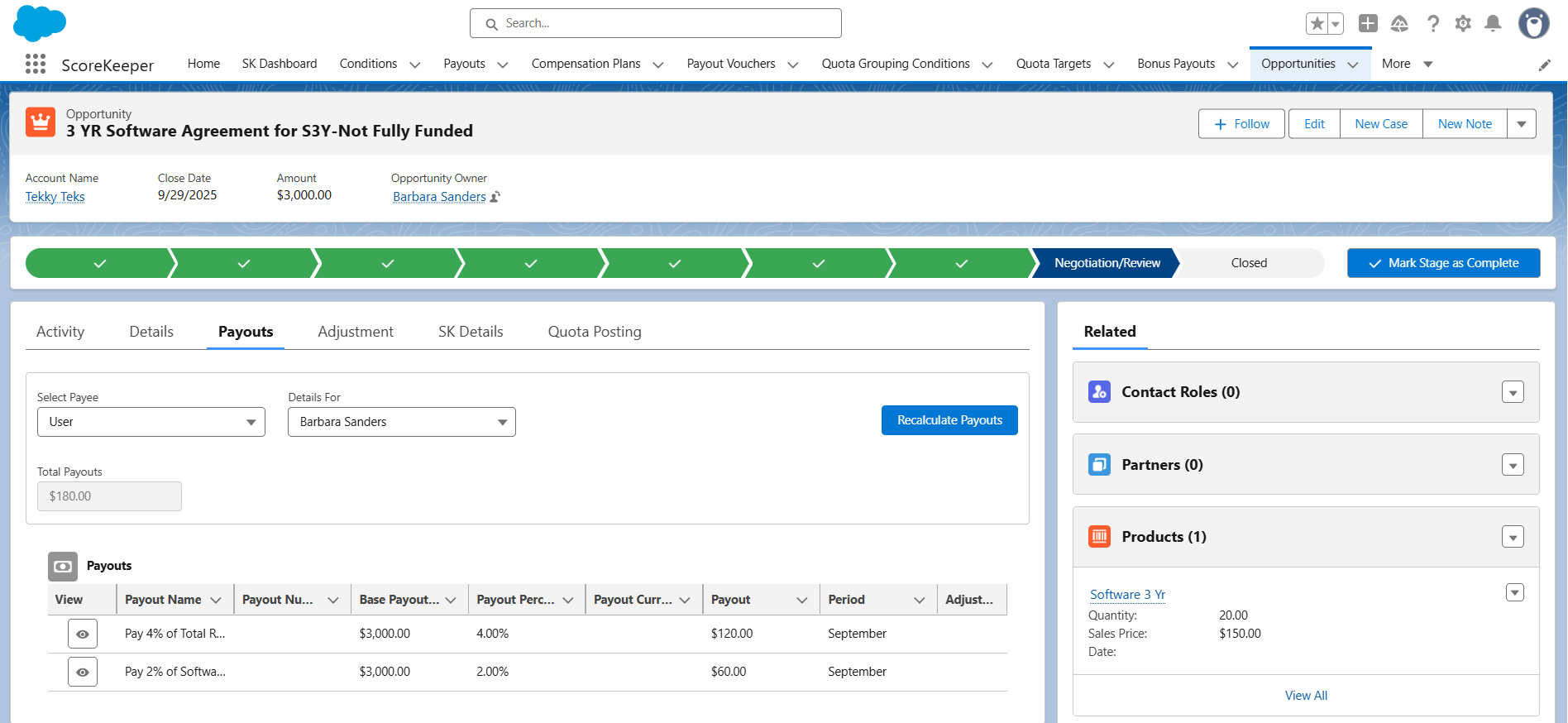Image resolution: width=1568 pixels, height=723 pixels.
Task: Click Mark Stage as Complete
Action: 1443,263
